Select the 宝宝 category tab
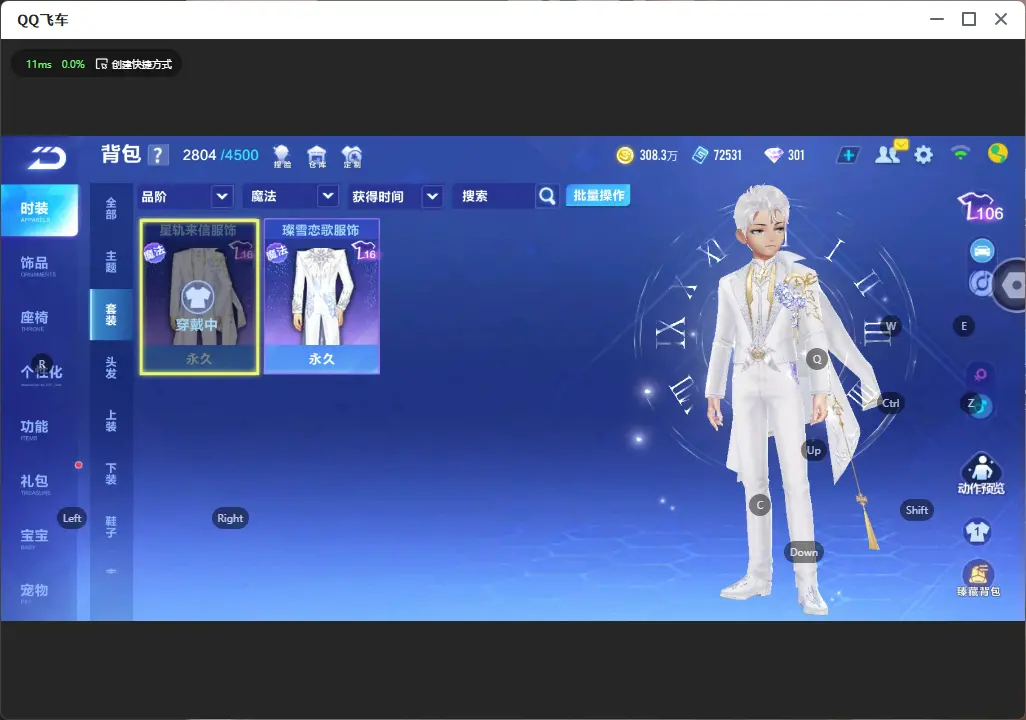The width and height of the screenshot is (1026, 720). click(x=34, y=537)
